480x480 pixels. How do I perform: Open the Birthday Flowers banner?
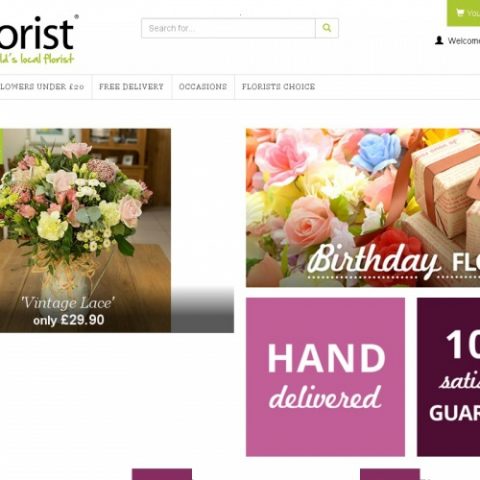pos(363,208)
